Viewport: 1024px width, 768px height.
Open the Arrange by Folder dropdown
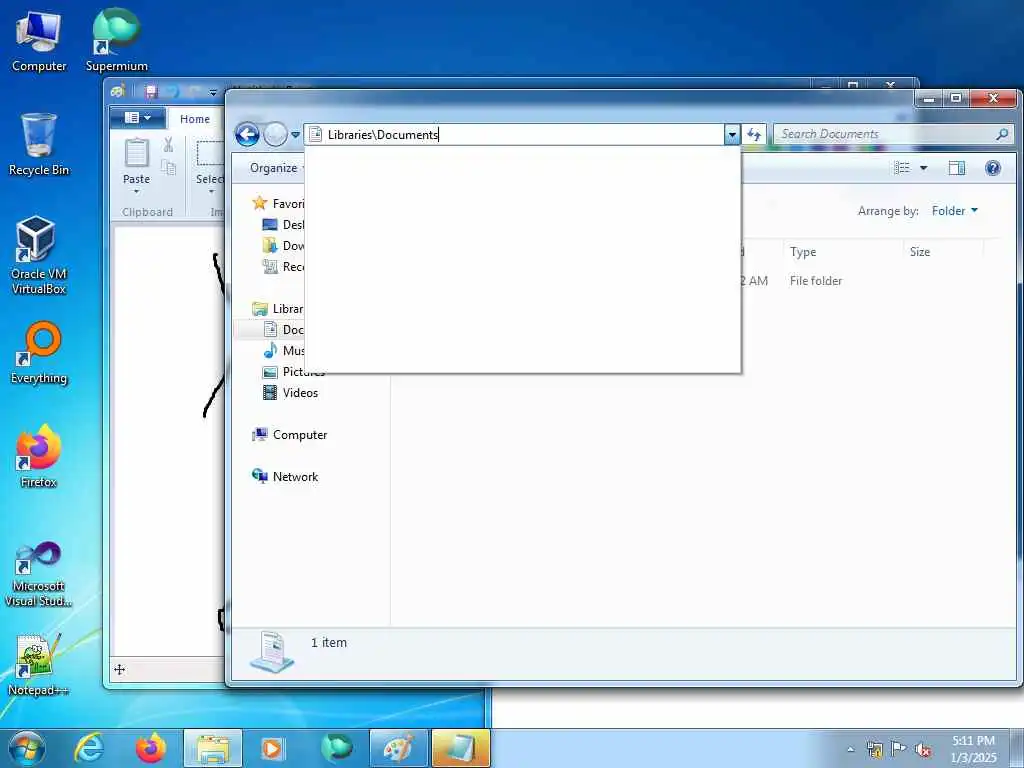(955, 210)
